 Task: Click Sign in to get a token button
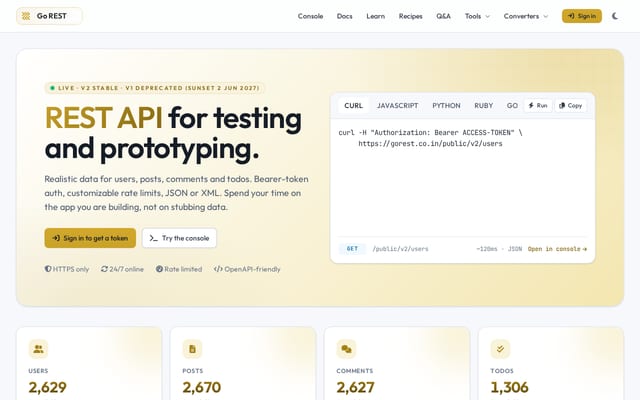click(90, 238)
